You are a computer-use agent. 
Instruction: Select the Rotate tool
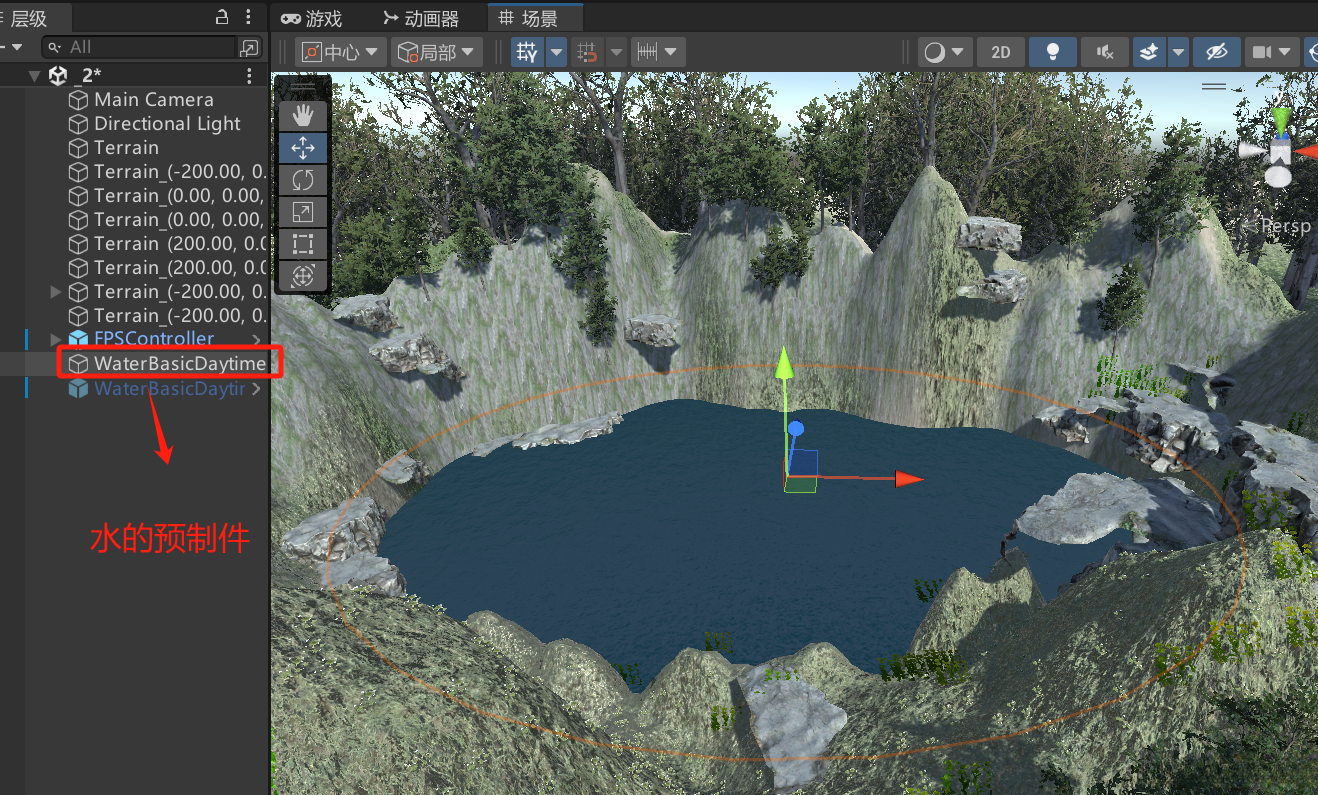coord(303,180)
